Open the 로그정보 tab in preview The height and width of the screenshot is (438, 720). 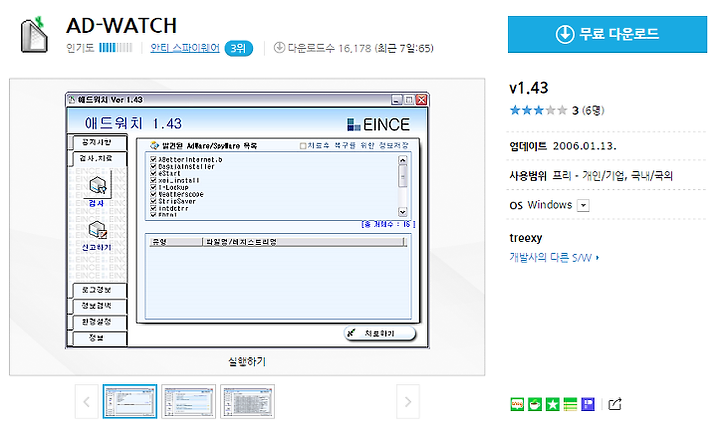(99, 290)
